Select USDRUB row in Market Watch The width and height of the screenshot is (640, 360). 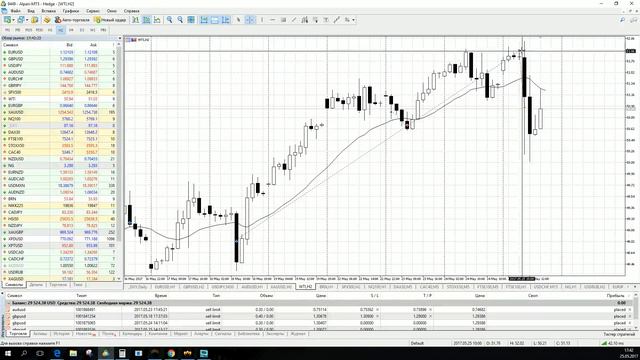(x=59, y=272)
